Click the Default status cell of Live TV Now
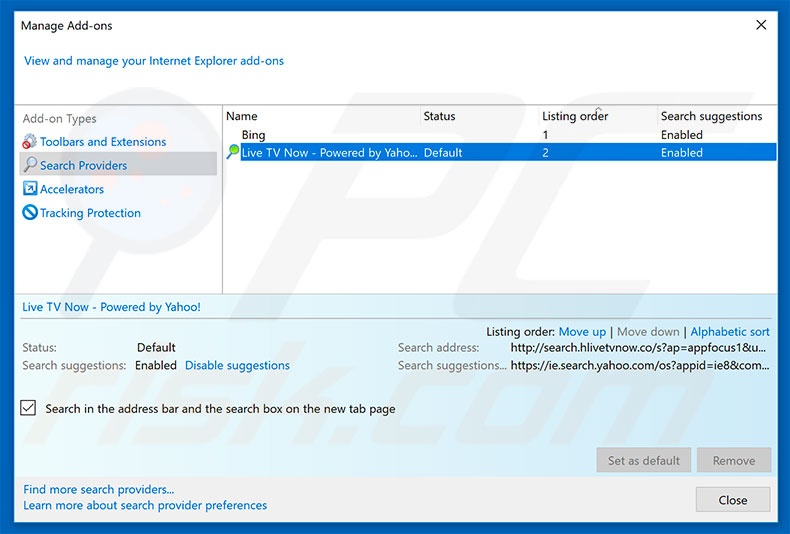 tap(442, 153)
